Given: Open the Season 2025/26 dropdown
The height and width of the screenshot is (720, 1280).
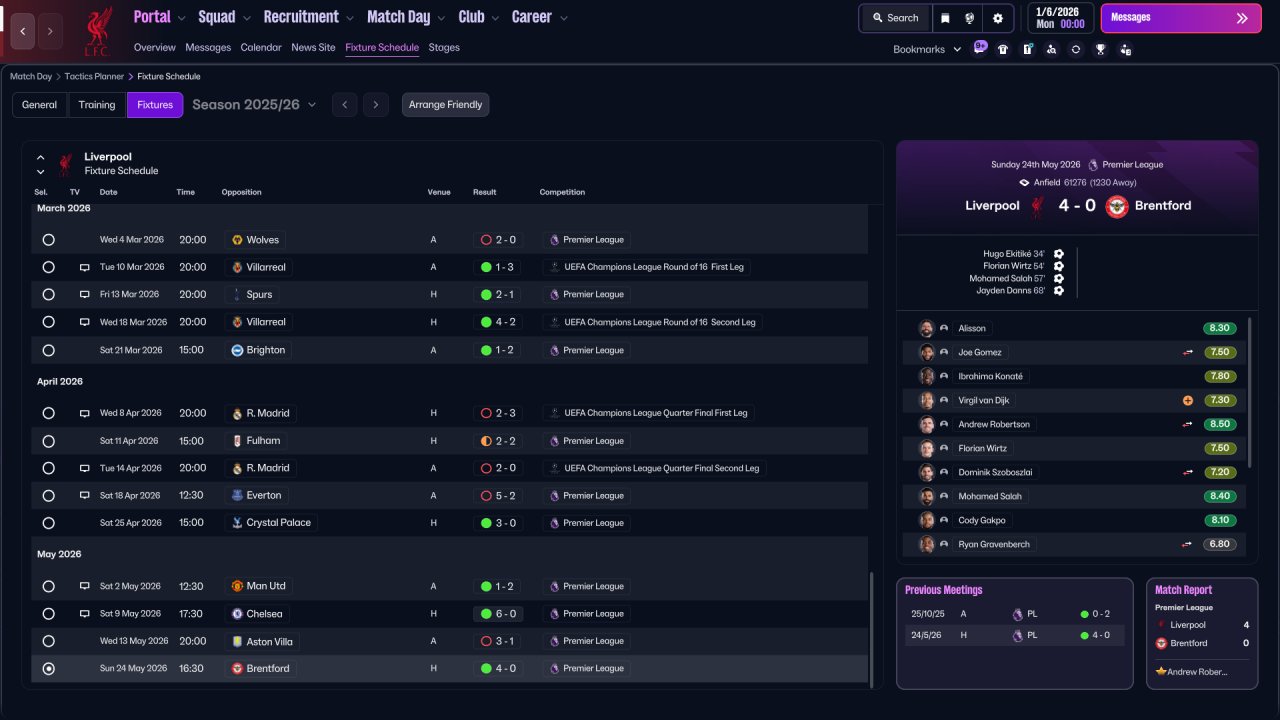Looking at the screenshot, I should pos(254,105).
